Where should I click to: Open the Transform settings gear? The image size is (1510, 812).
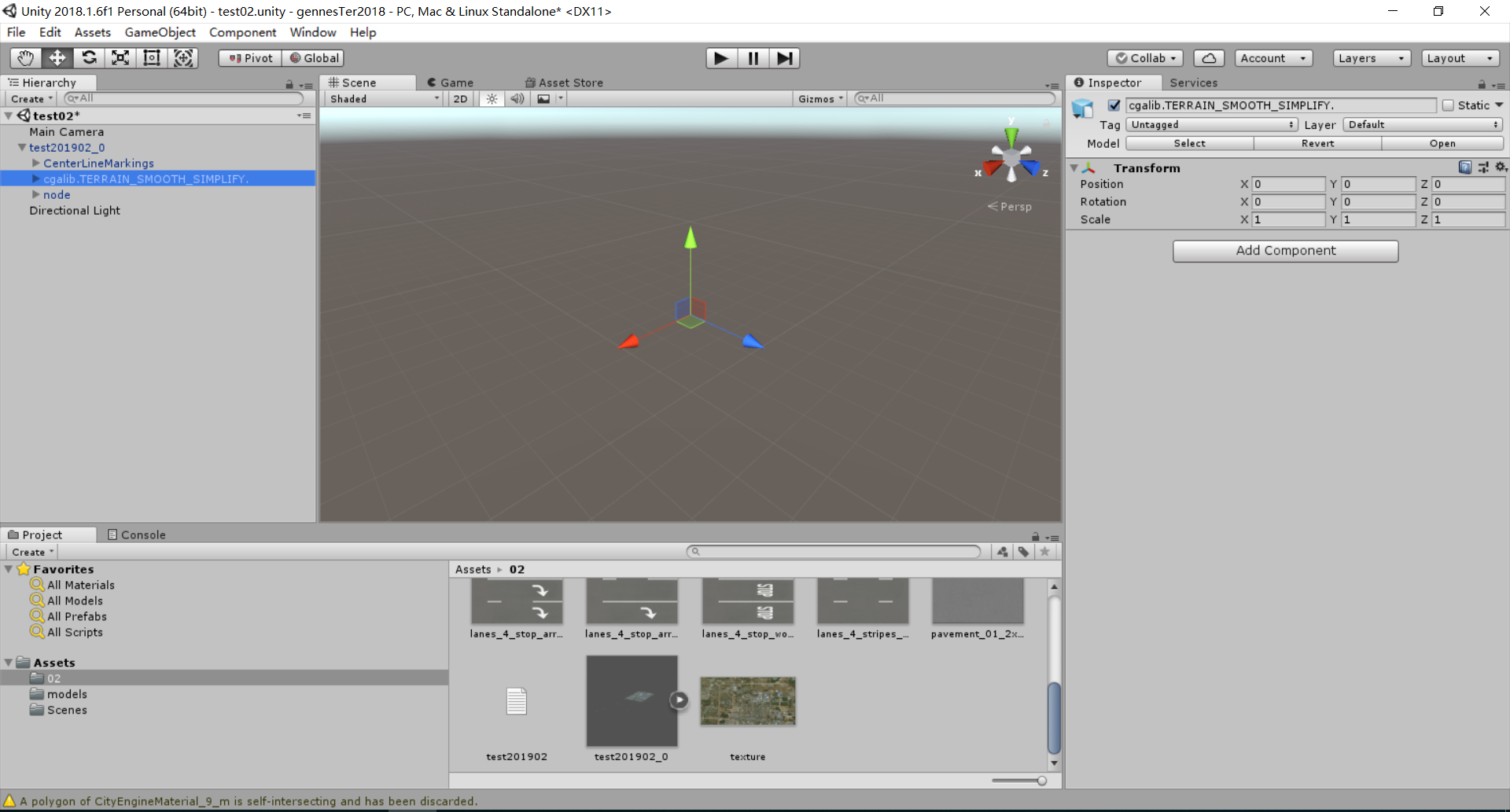(x=1500, y=167)
